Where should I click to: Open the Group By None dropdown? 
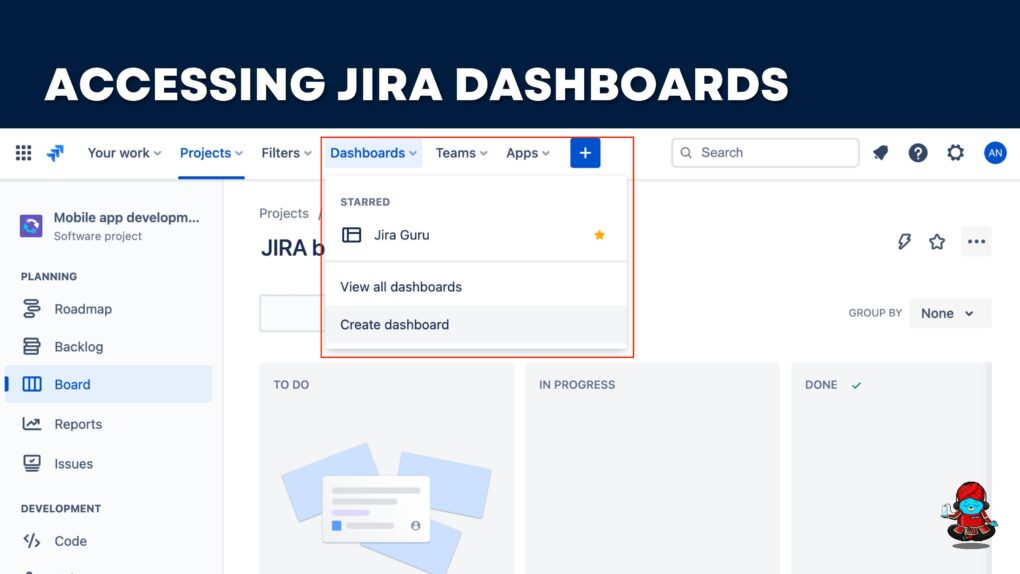pyautogui.click(x=950, y=313)
